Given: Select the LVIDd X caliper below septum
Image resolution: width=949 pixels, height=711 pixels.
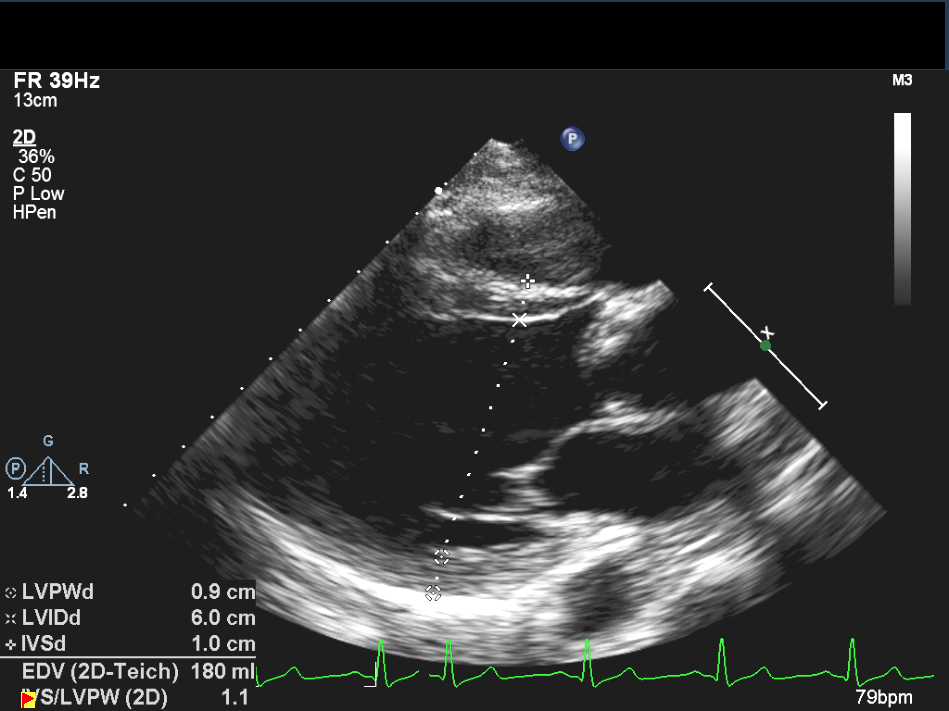Looking at the screenshot, I should [519, 320].
